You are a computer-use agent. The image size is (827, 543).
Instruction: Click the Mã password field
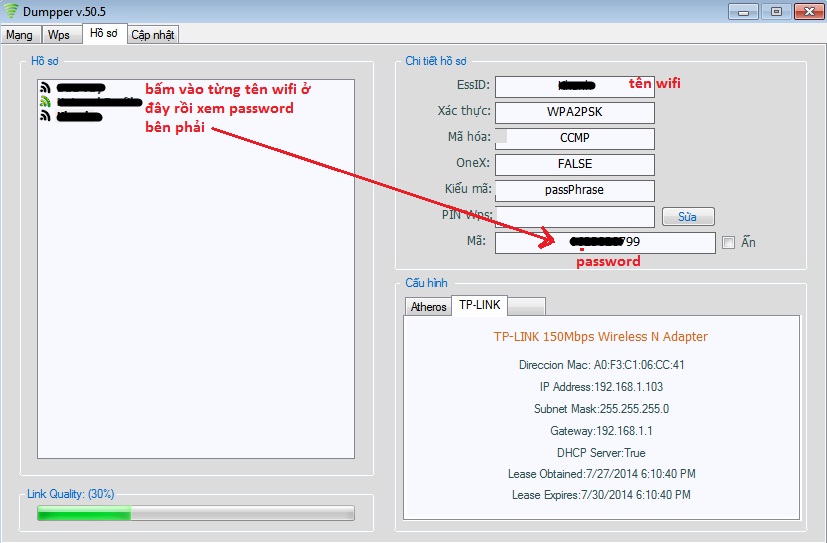coord(604,242)
